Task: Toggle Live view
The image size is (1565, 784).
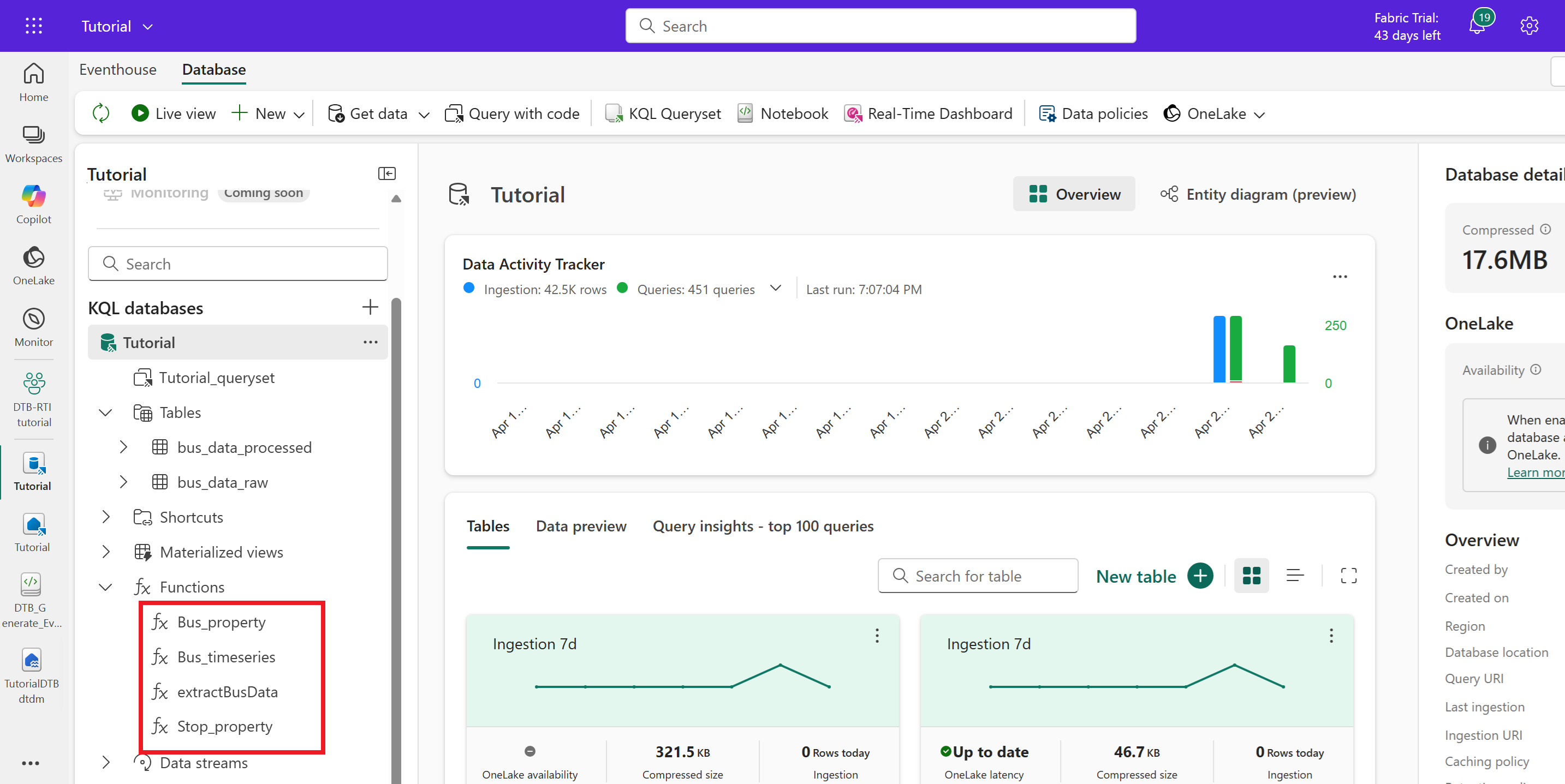Action: pyautogui.click(x=174, y=113)
